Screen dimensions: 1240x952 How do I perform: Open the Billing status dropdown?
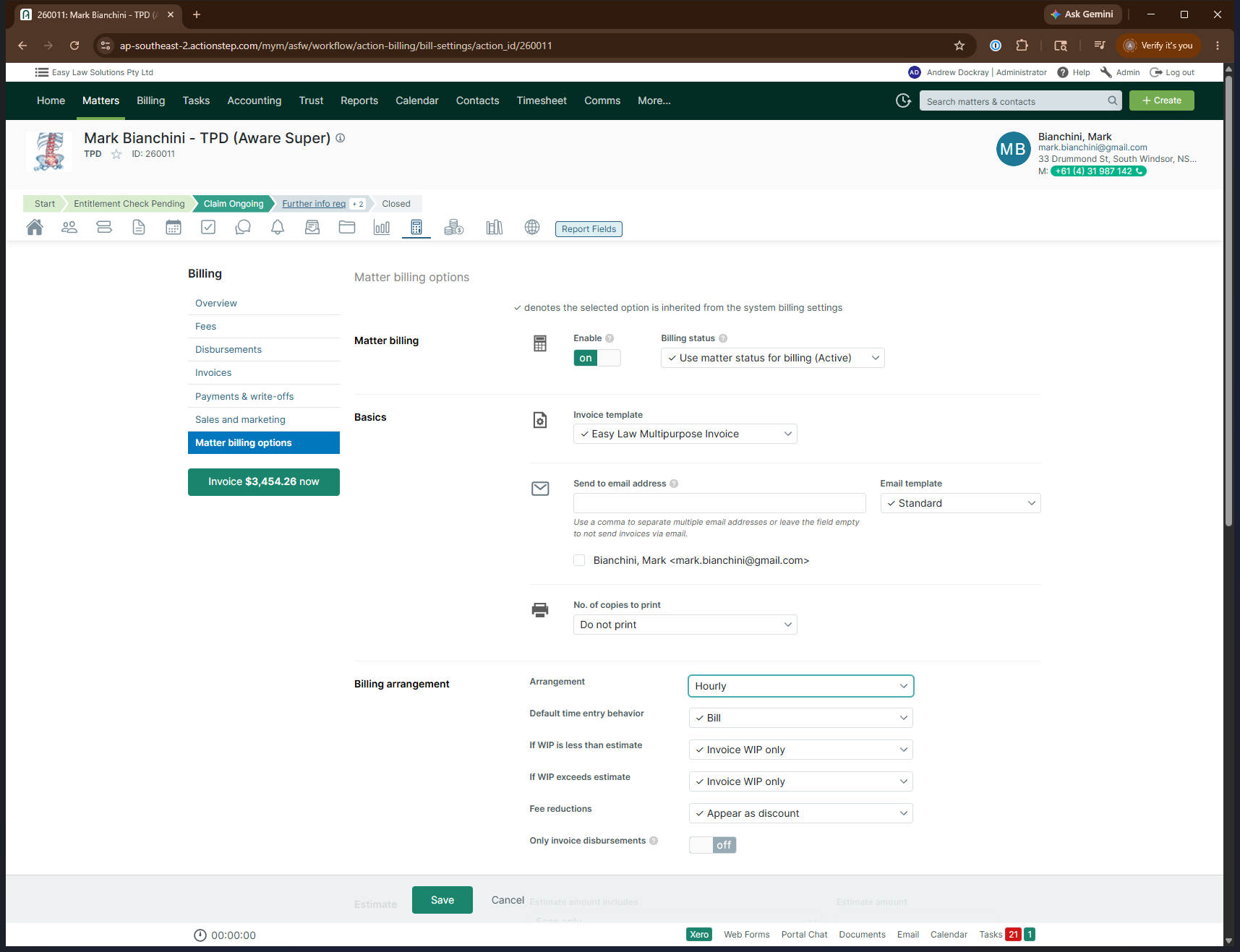point(773,358)
